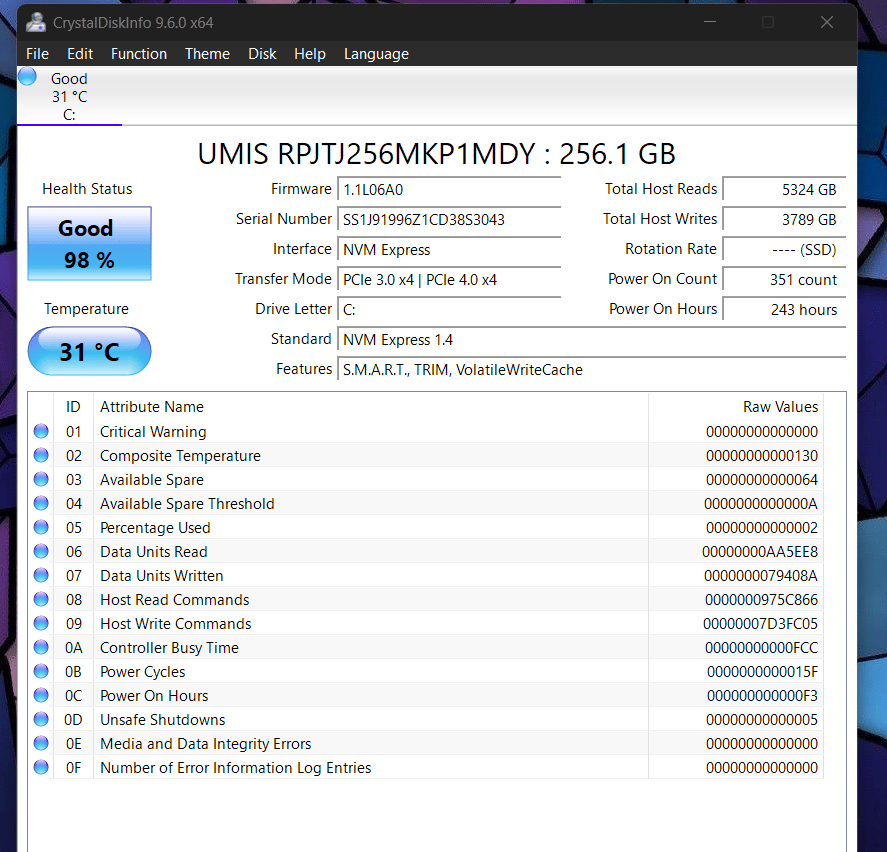Viewport: 887px width, 852px height.
Task: Click the Serial Number field
Action: (449, 219)
